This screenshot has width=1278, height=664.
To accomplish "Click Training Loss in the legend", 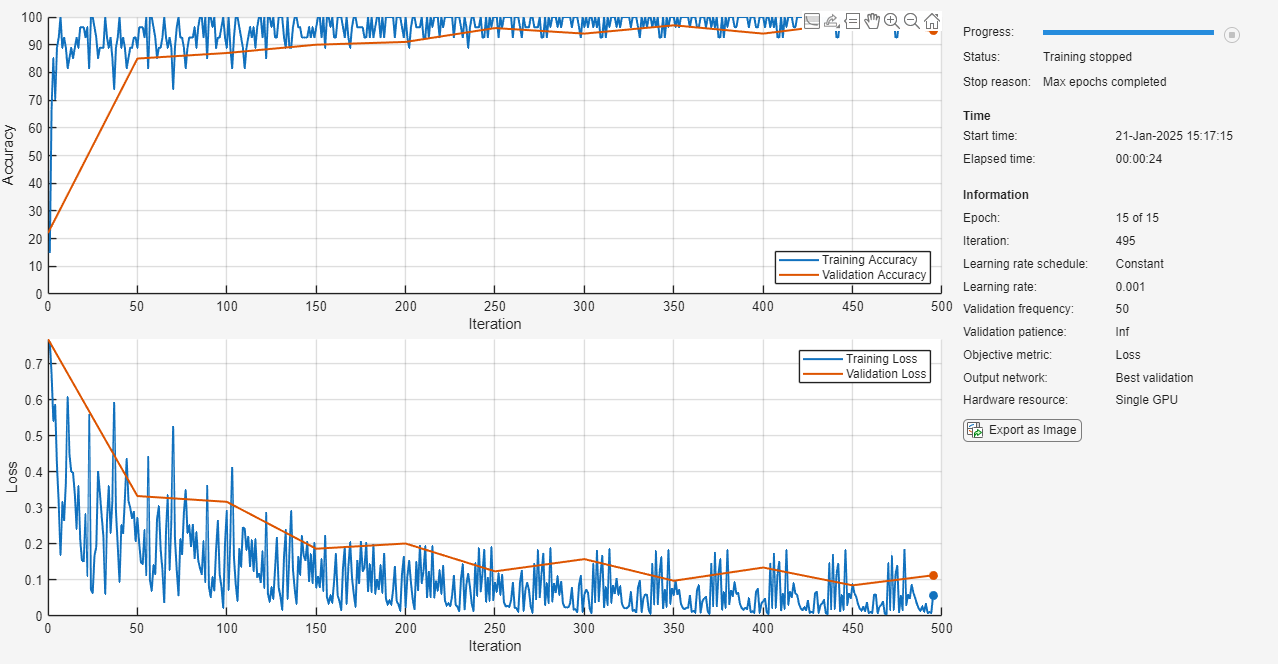I will point(880,359).
